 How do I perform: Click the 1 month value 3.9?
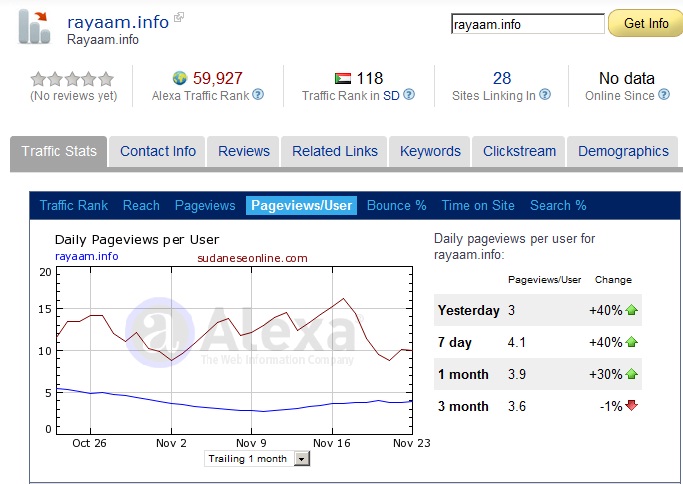coord(517,374)
